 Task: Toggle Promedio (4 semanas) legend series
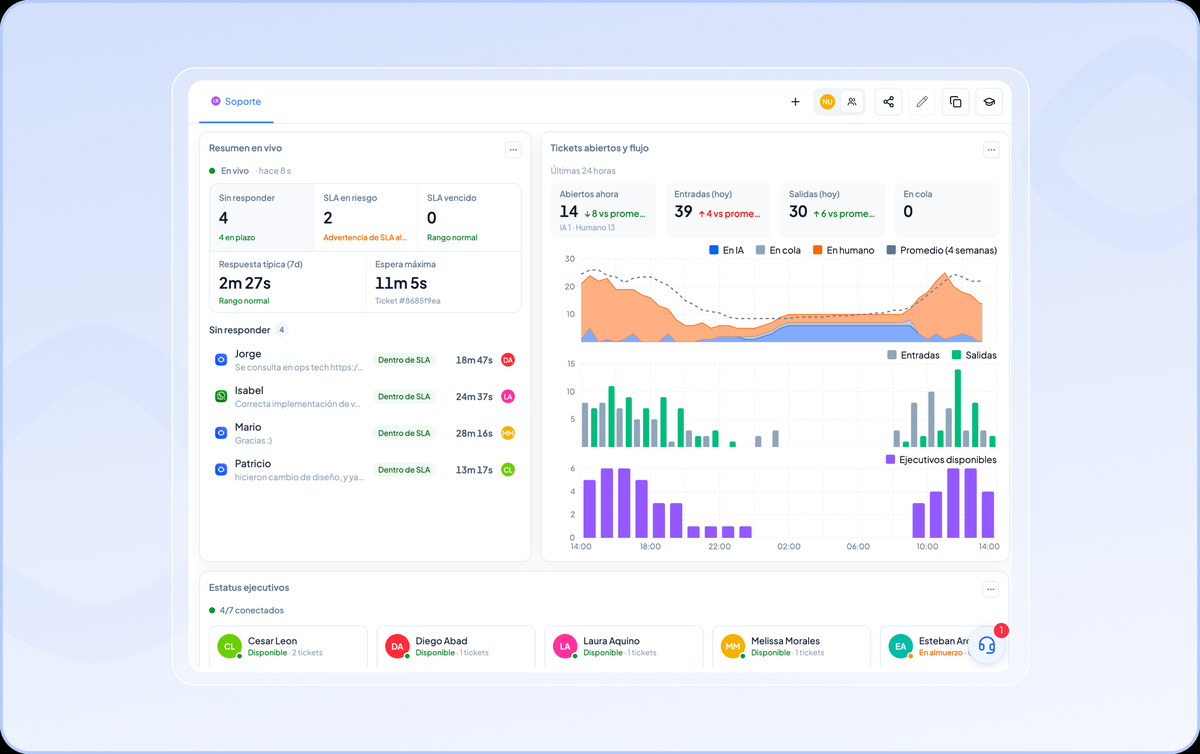click(x=941, y=250)
